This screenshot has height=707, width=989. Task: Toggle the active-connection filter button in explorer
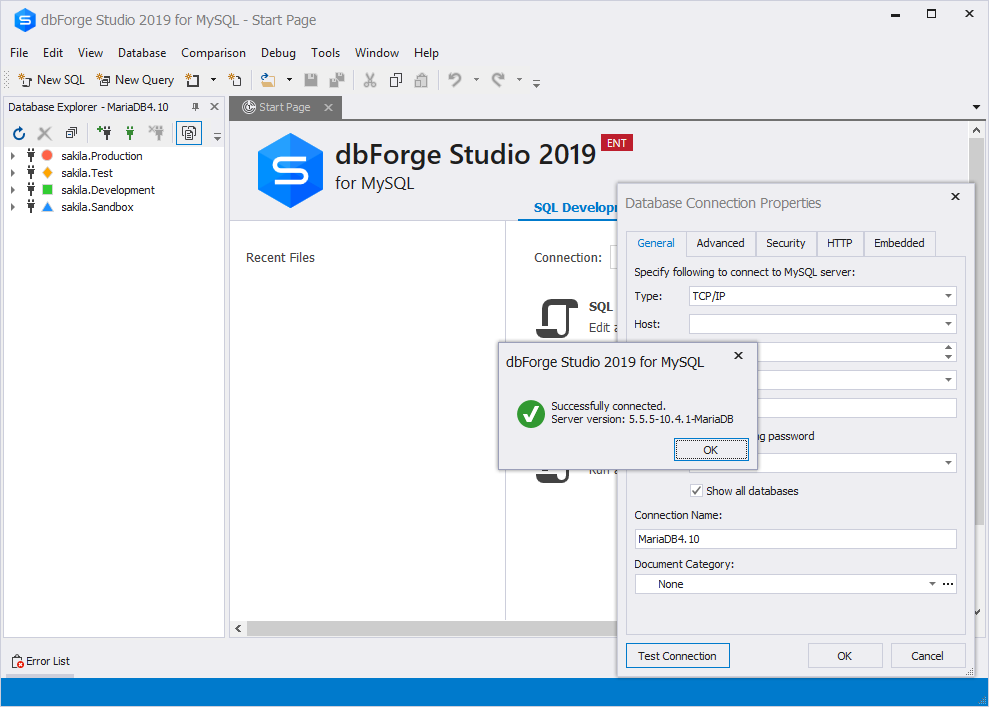(x=189, y=133)
